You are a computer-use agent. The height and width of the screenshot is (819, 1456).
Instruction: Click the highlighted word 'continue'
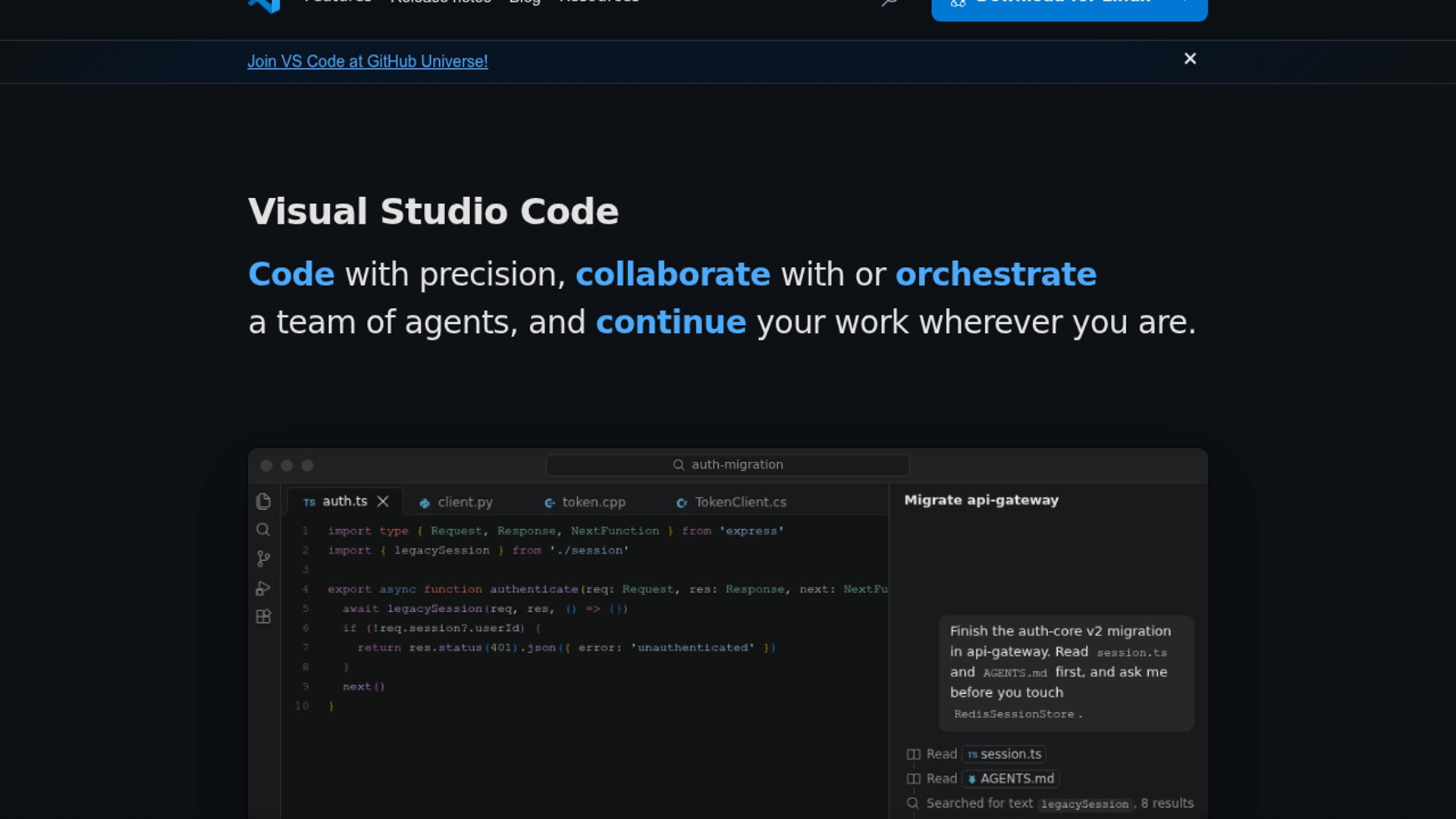tap(671, 322)
